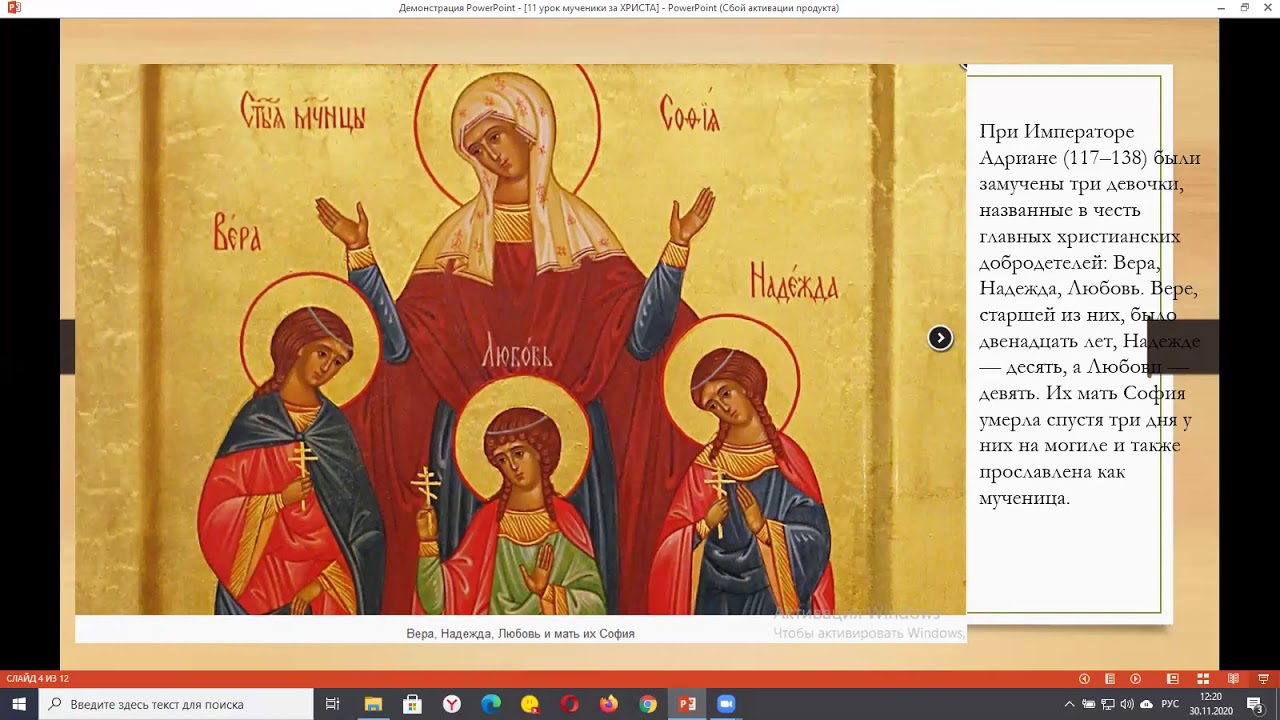Open File Explorer from the taskbar

pos(373,704)
